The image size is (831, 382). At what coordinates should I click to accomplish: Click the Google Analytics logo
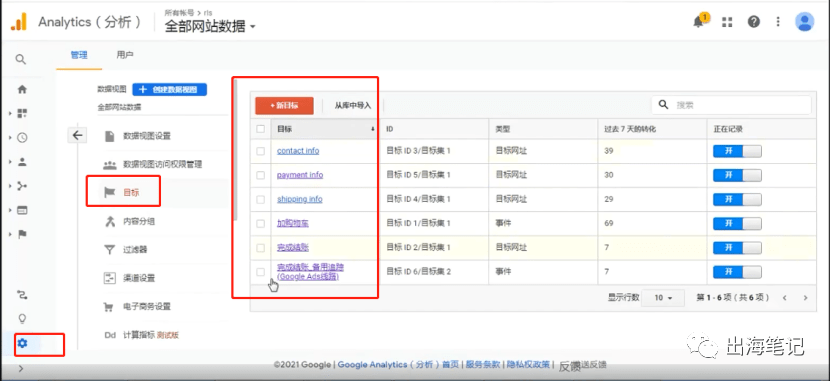point(19,22)
